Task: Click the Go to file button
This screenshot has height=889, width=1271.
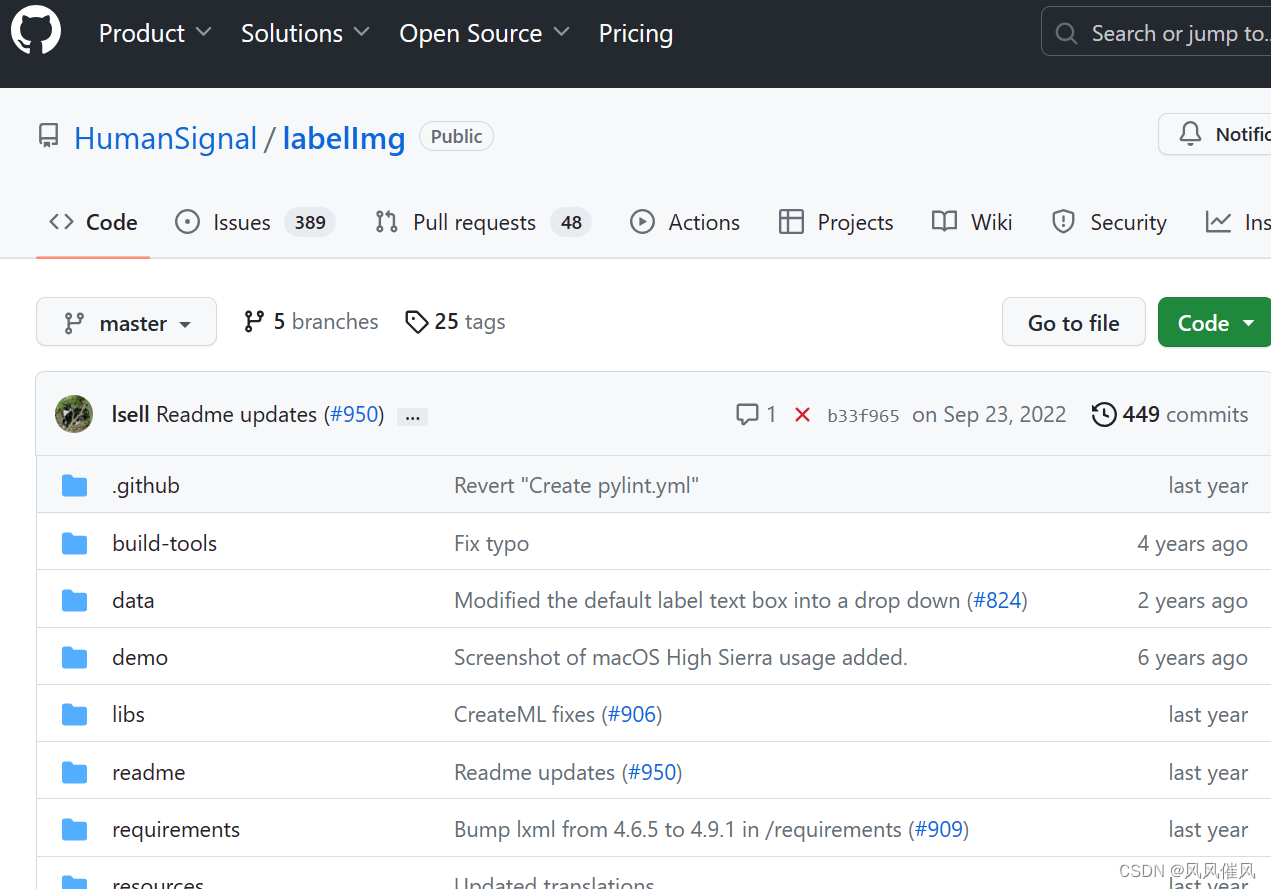Action: 1074,322
